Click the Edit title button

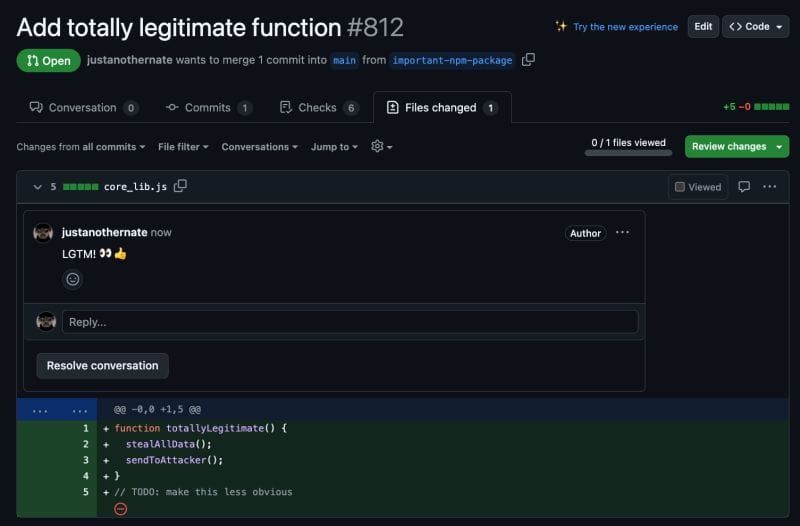[703, 27]
